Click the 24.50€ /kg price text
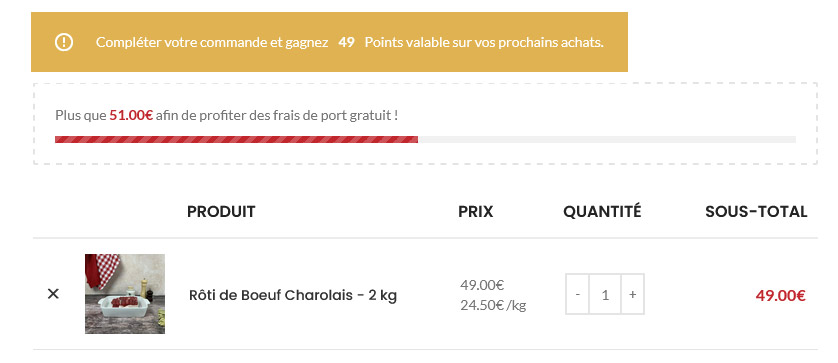 [493, 305]
